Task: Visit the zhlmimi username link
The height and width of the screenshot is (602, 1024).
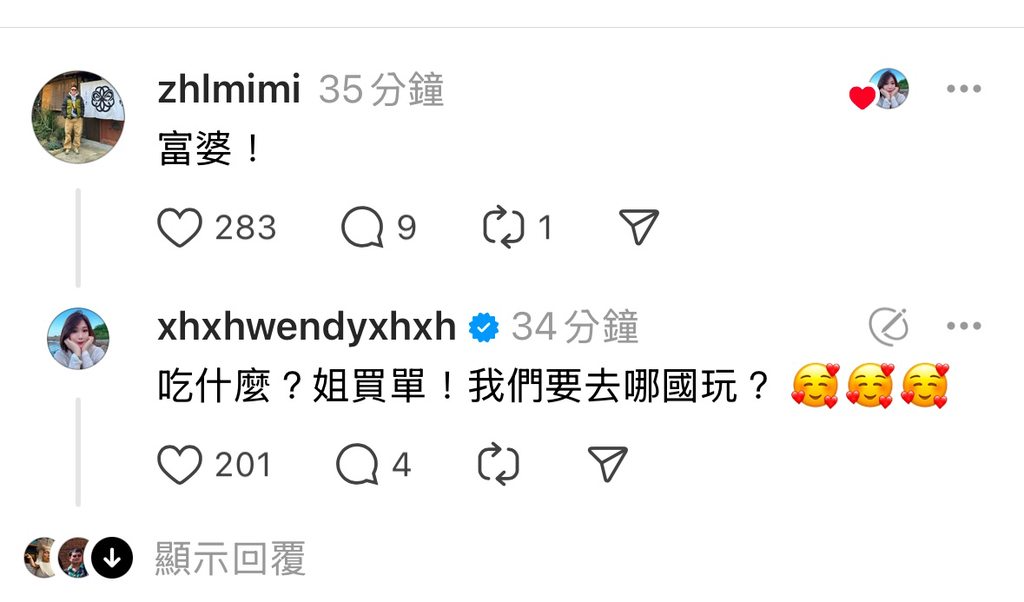Action: 229,89
